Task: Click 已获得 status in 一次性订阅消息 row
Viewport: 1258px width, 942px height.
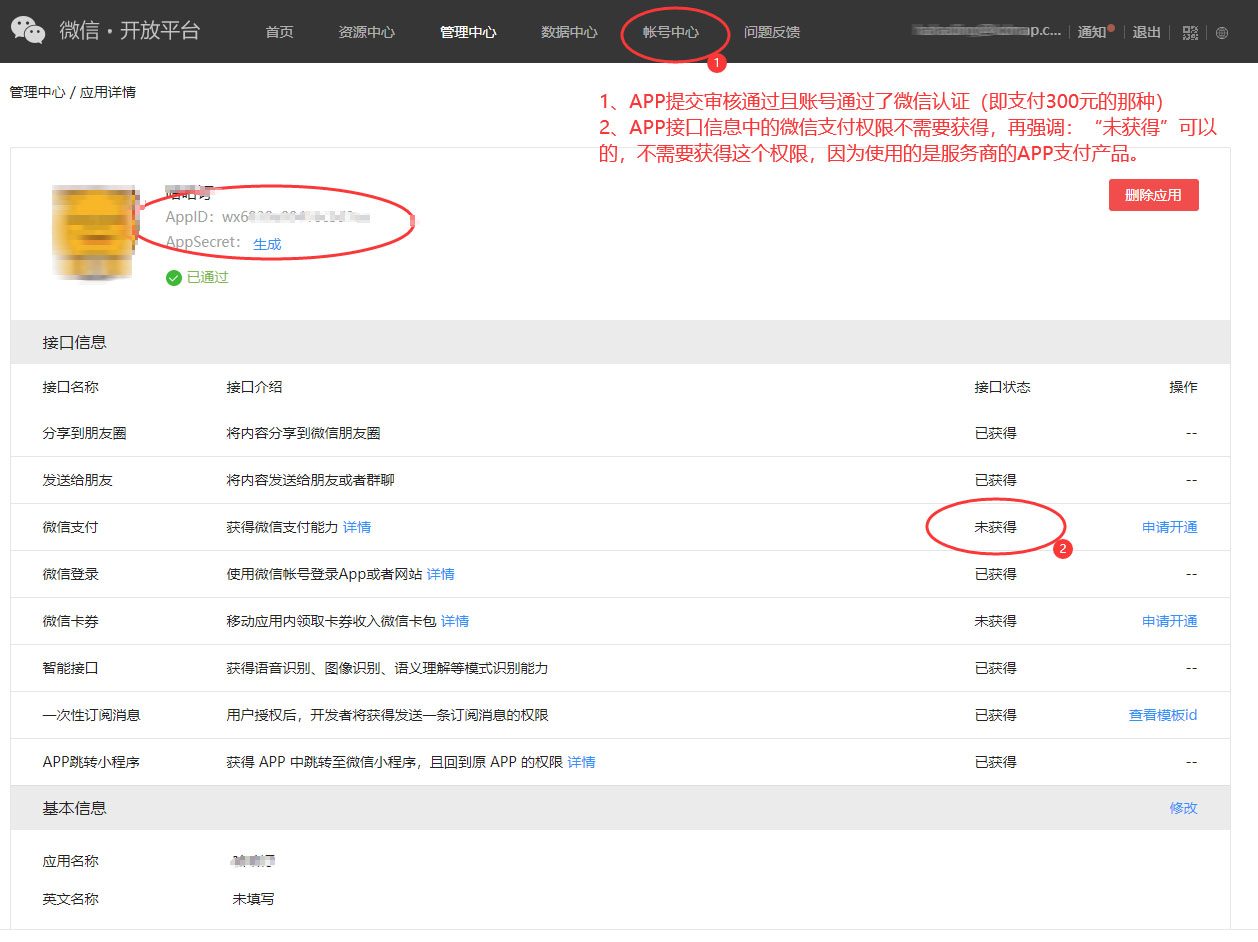Action: point(996,715)
